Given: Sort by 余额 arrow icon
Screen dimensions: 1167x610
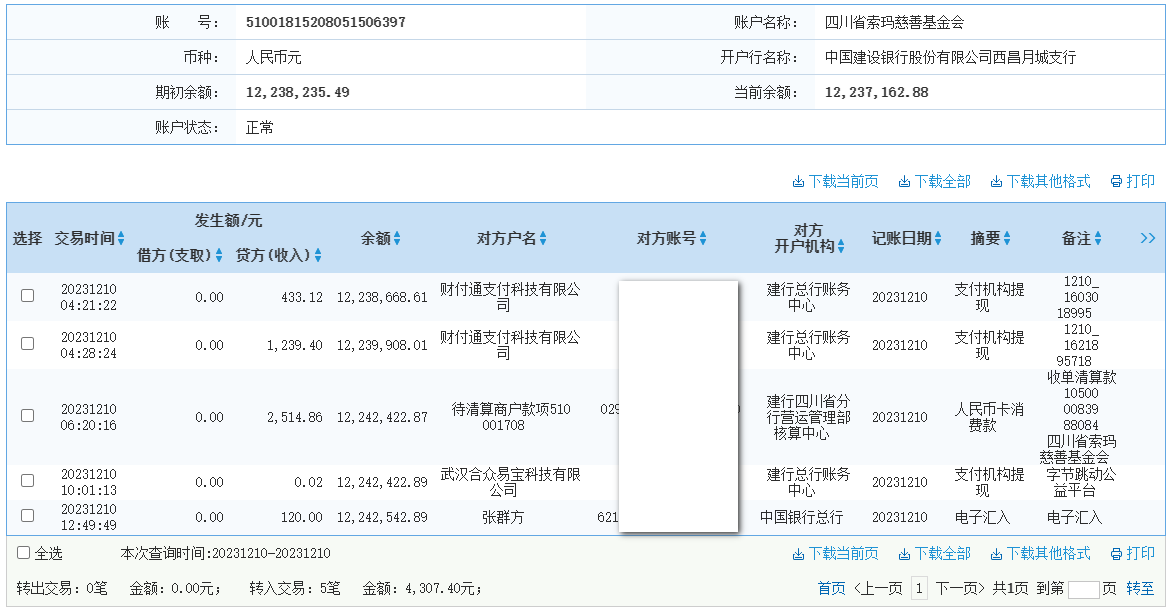Looking at the screenshot, I should [397, 238].
